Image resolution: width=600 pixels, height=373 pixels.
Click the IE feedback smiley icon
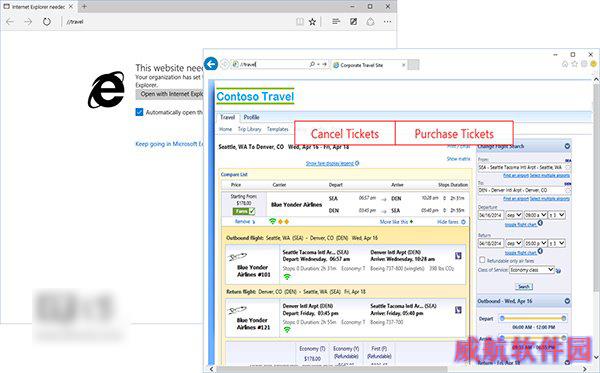point(593,64)
